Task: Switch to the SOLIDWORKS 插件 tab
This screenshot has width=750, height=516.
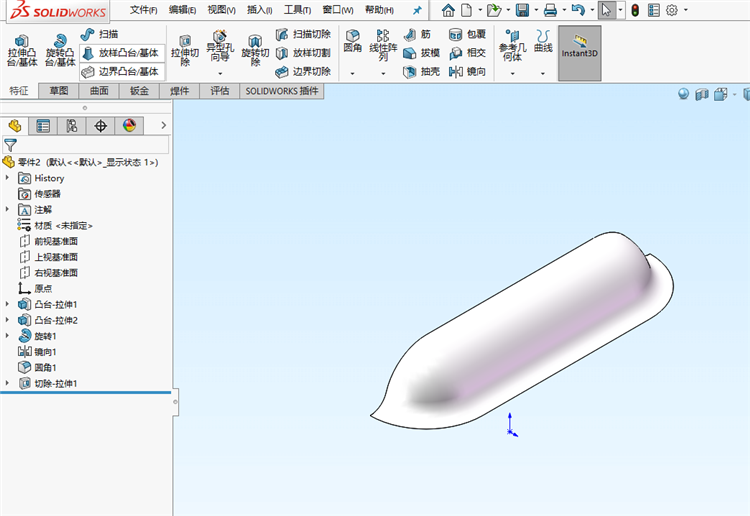Action: point(282,91)
